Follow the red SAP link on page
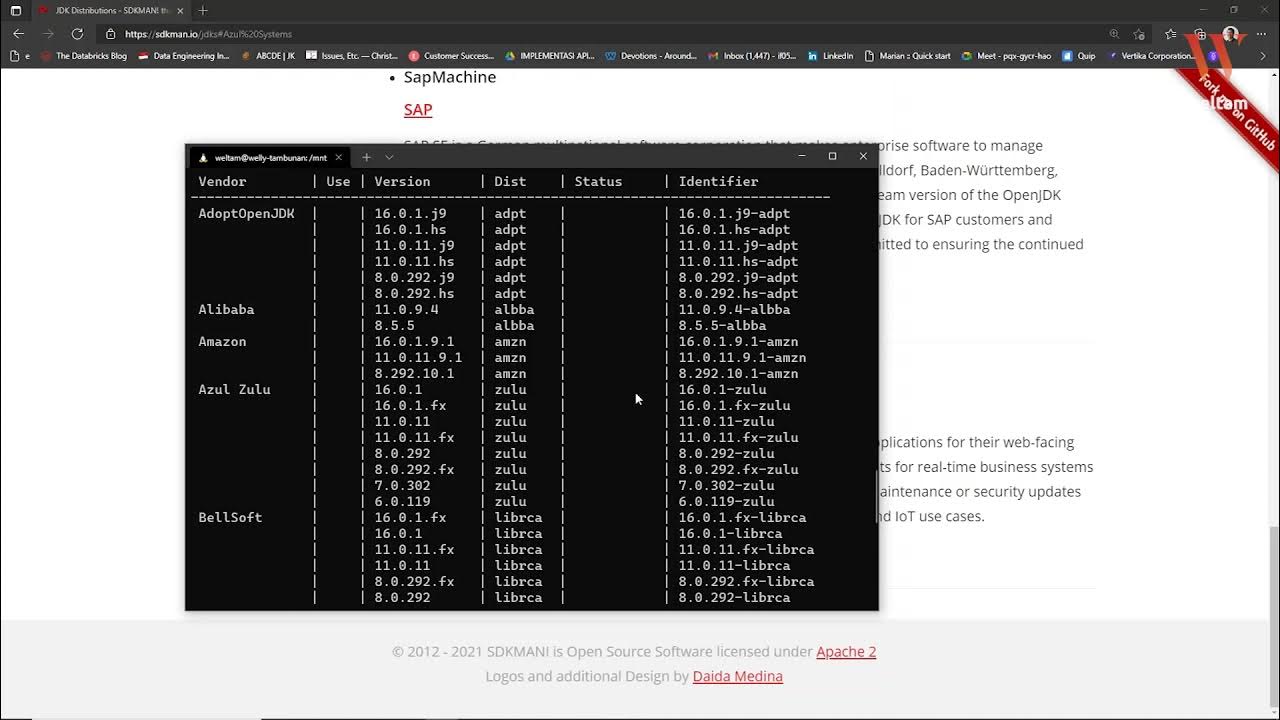The width and height of the screenshot is (1280, 720). [x=418, y=110]
